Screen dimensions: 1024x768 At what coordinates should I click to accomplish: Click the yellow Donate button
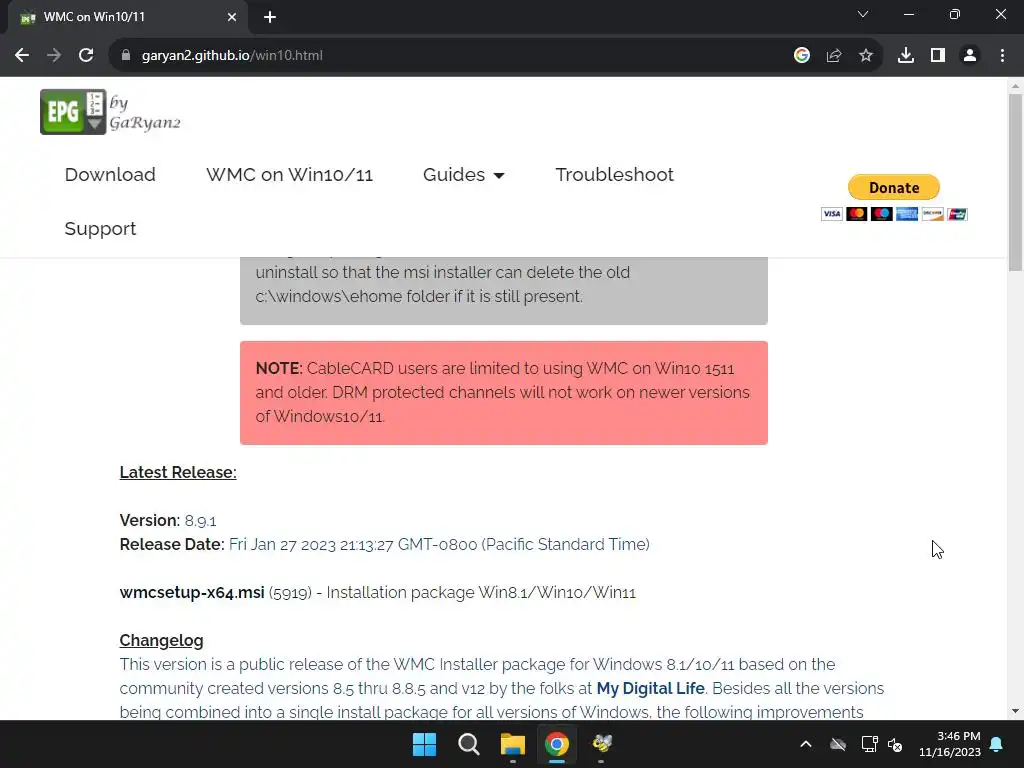(894, 187)
